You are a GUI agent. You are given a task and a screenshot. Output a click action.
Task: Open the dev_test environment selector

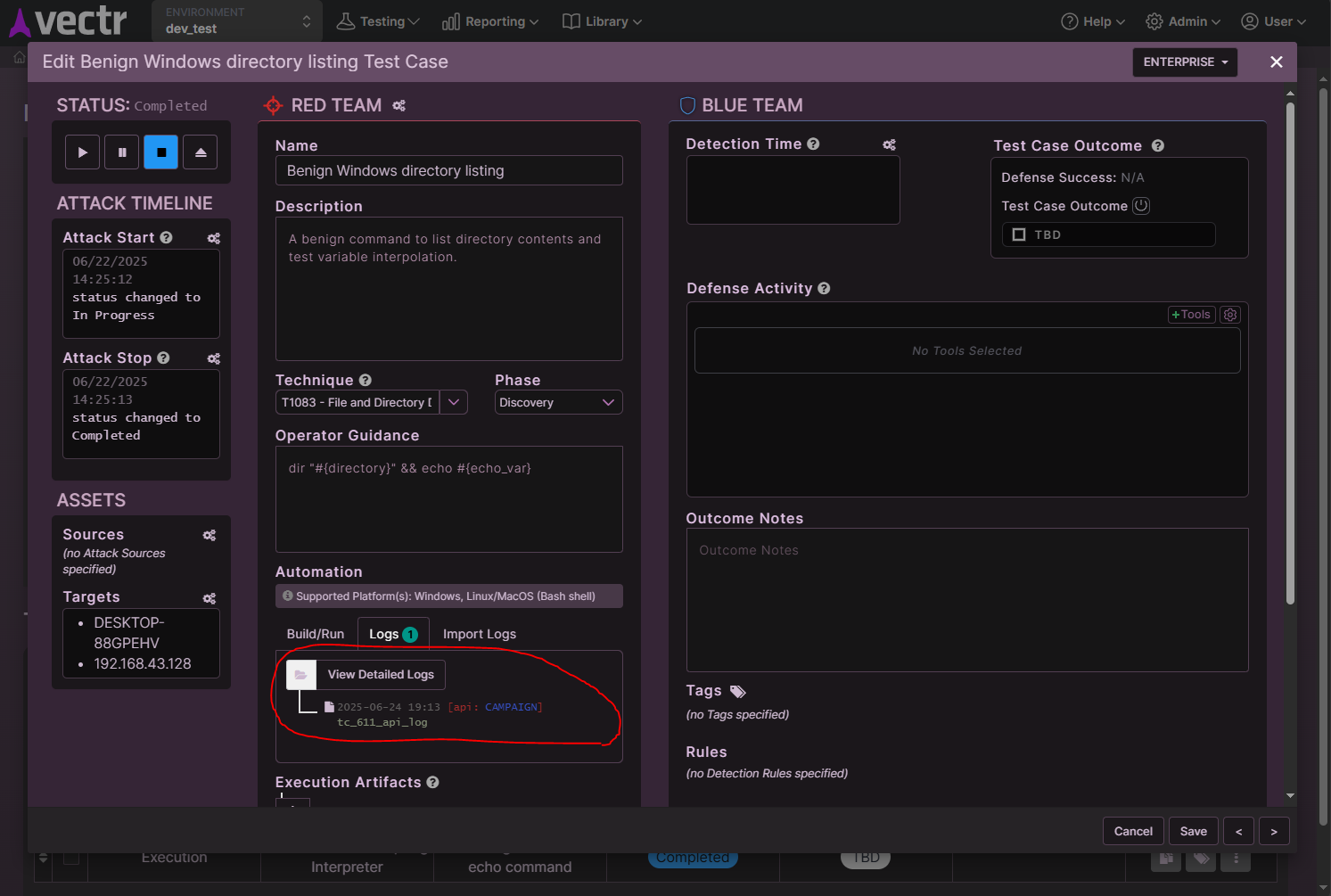pos(236,21)
